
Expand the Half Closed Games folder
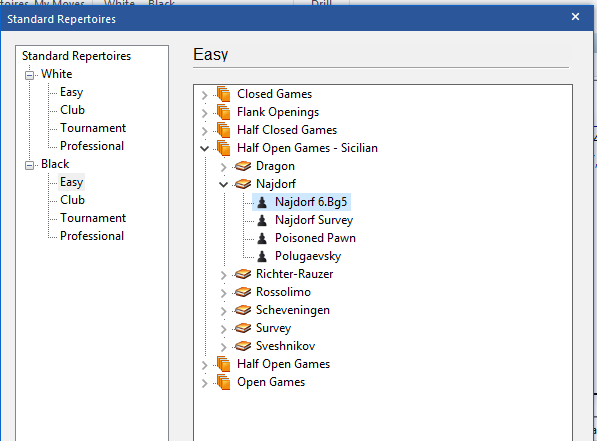point(204,131)
